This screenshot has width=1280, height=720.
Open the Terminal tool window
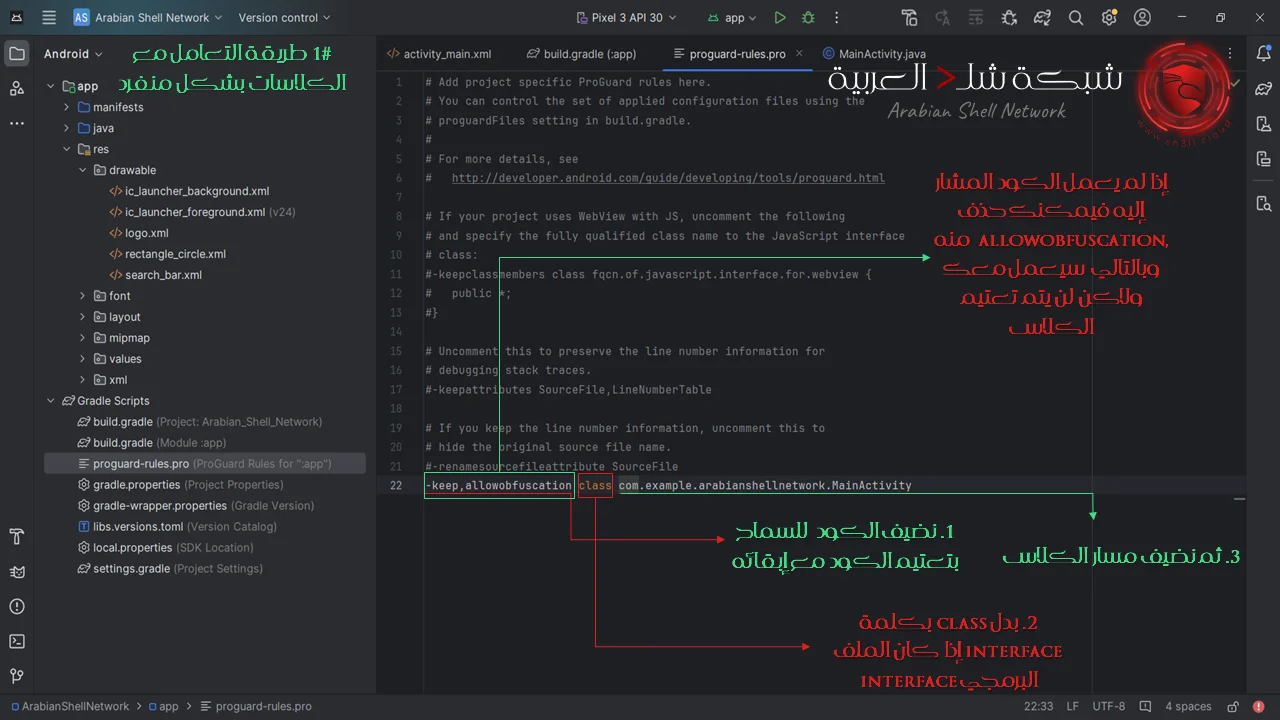17,642
